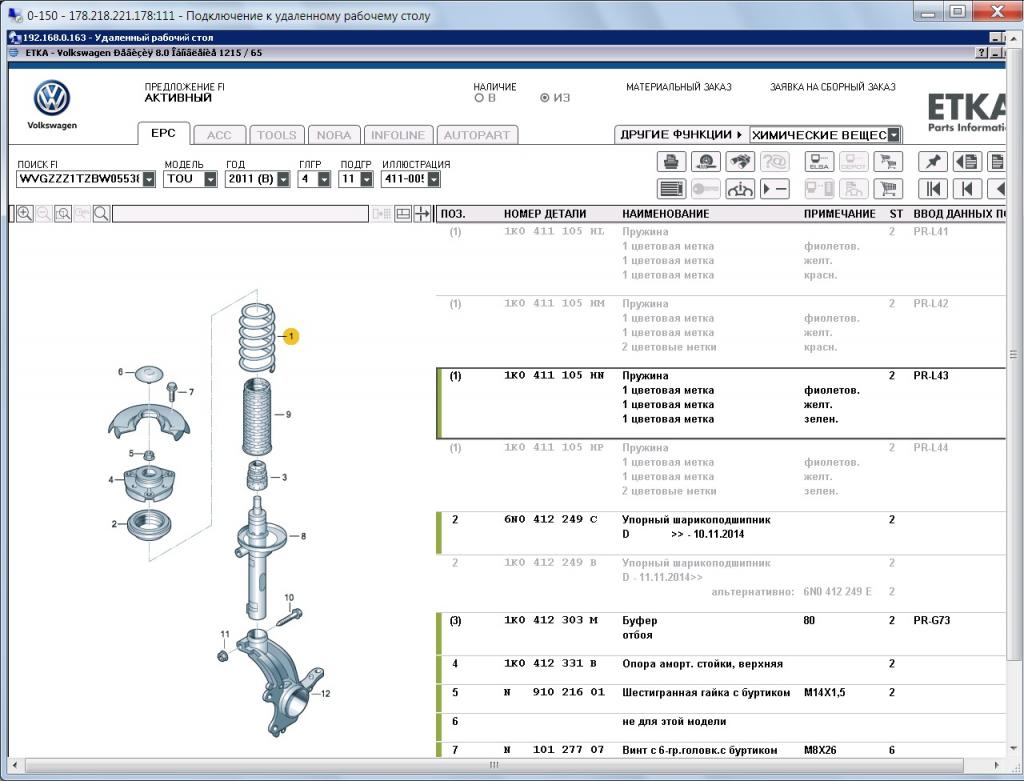1024x781 pixels.
Task: Open the МОДЕЛЬ dropdown showing TOU
Action: [x=210, y=179]
